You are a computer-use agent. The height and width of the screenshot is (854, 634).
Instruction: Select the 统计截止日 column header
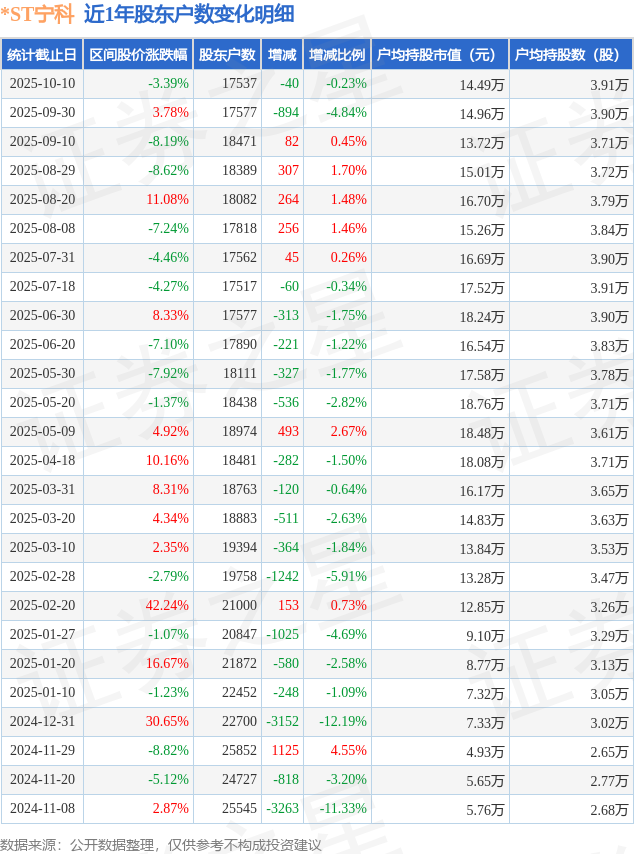coord(42,55)
